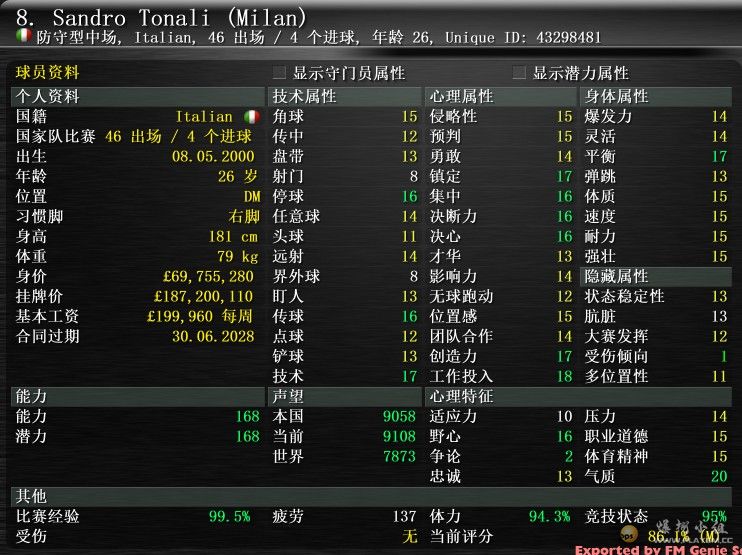Enable 显示守门员属性 checkbox
The height and width of the screenshot is (555, 742).
tap(280, 73)
